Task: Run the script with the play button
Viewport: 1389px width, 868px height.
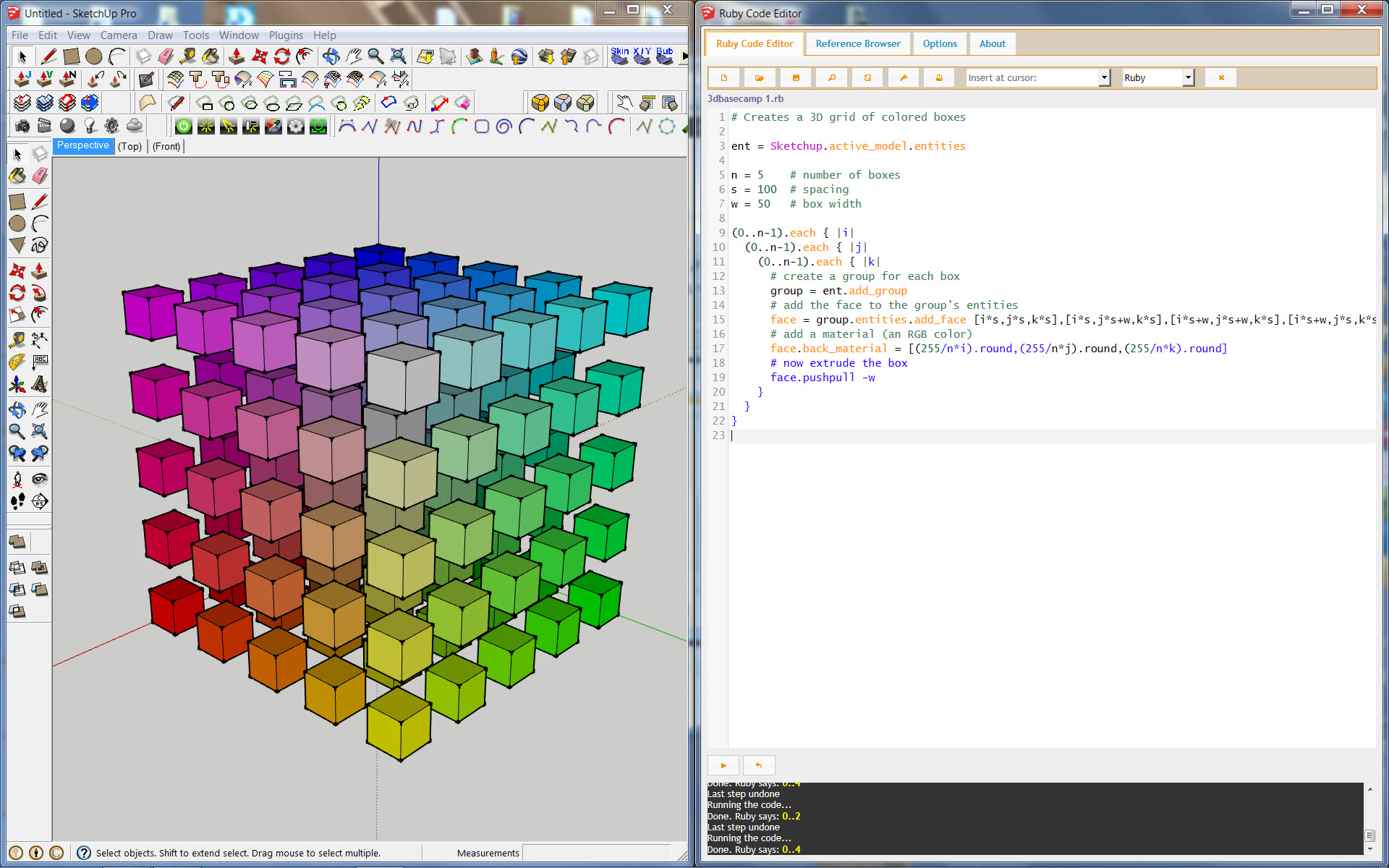Action: 722,765
